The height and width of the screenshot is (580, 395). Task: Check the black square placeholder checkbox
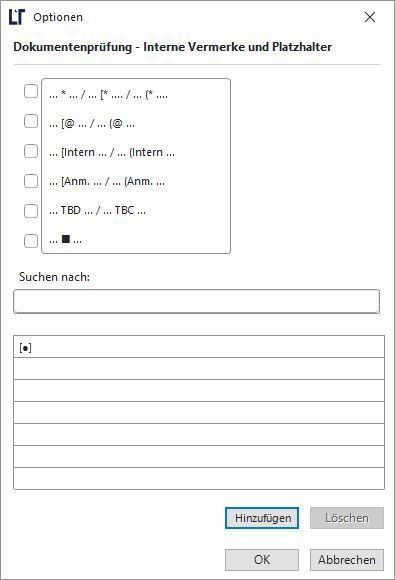pyautogui.click(x=31, y=241)
